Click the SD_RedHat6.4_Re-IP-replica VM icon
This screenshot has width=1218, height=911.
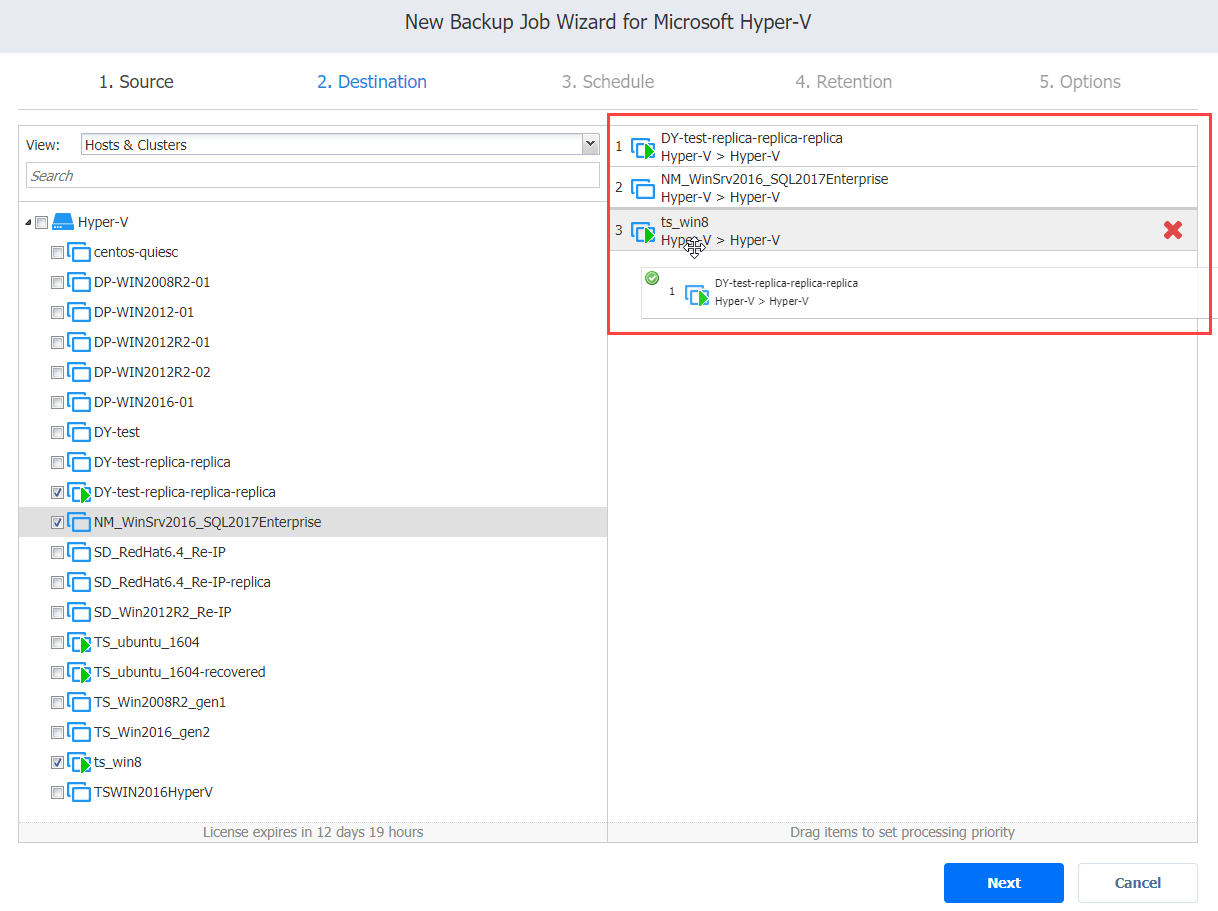click(79, 582)
